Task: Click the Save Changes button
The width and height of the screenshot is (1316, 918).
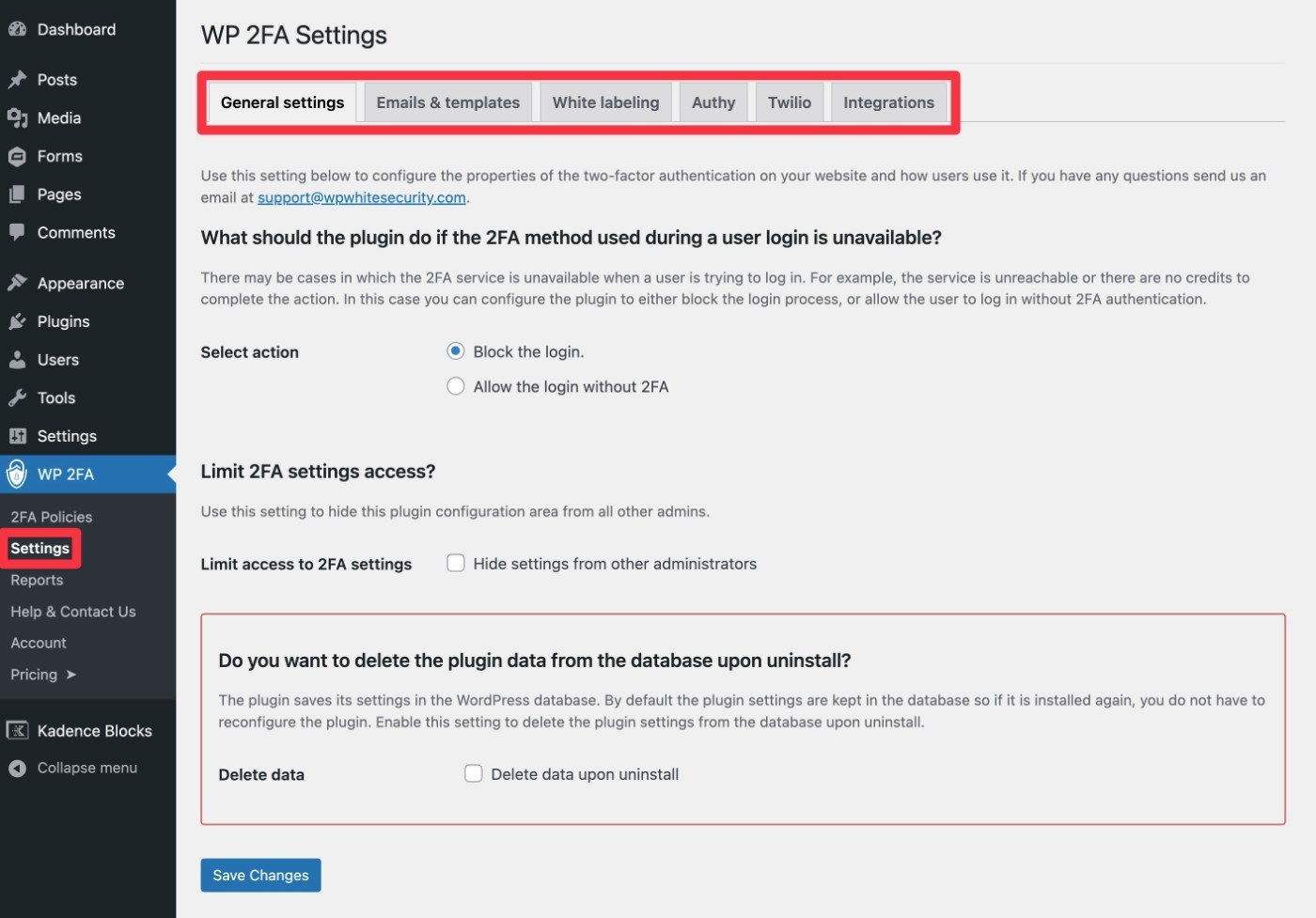Action: (260, 875)
